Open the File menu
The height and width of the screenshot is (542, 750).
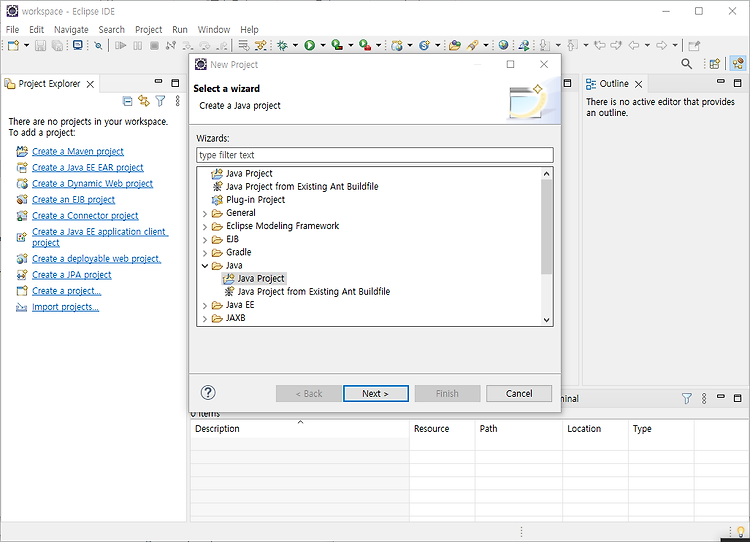[x=12, y=30]
